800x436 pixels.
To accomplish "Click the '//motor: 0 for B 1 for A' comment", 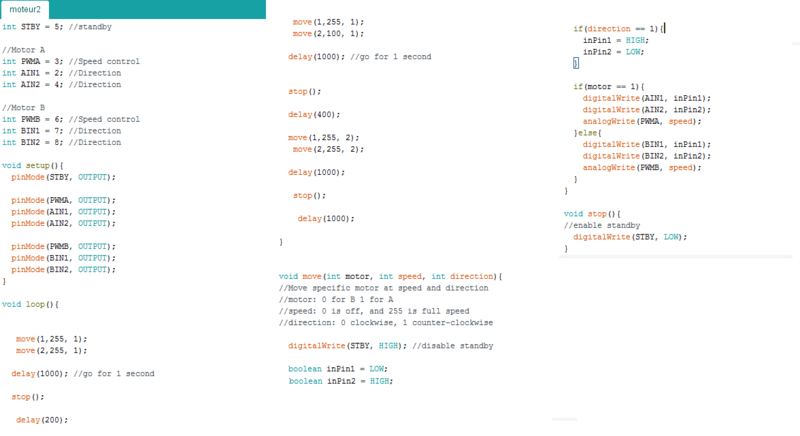I will click(x=336, y=299).
